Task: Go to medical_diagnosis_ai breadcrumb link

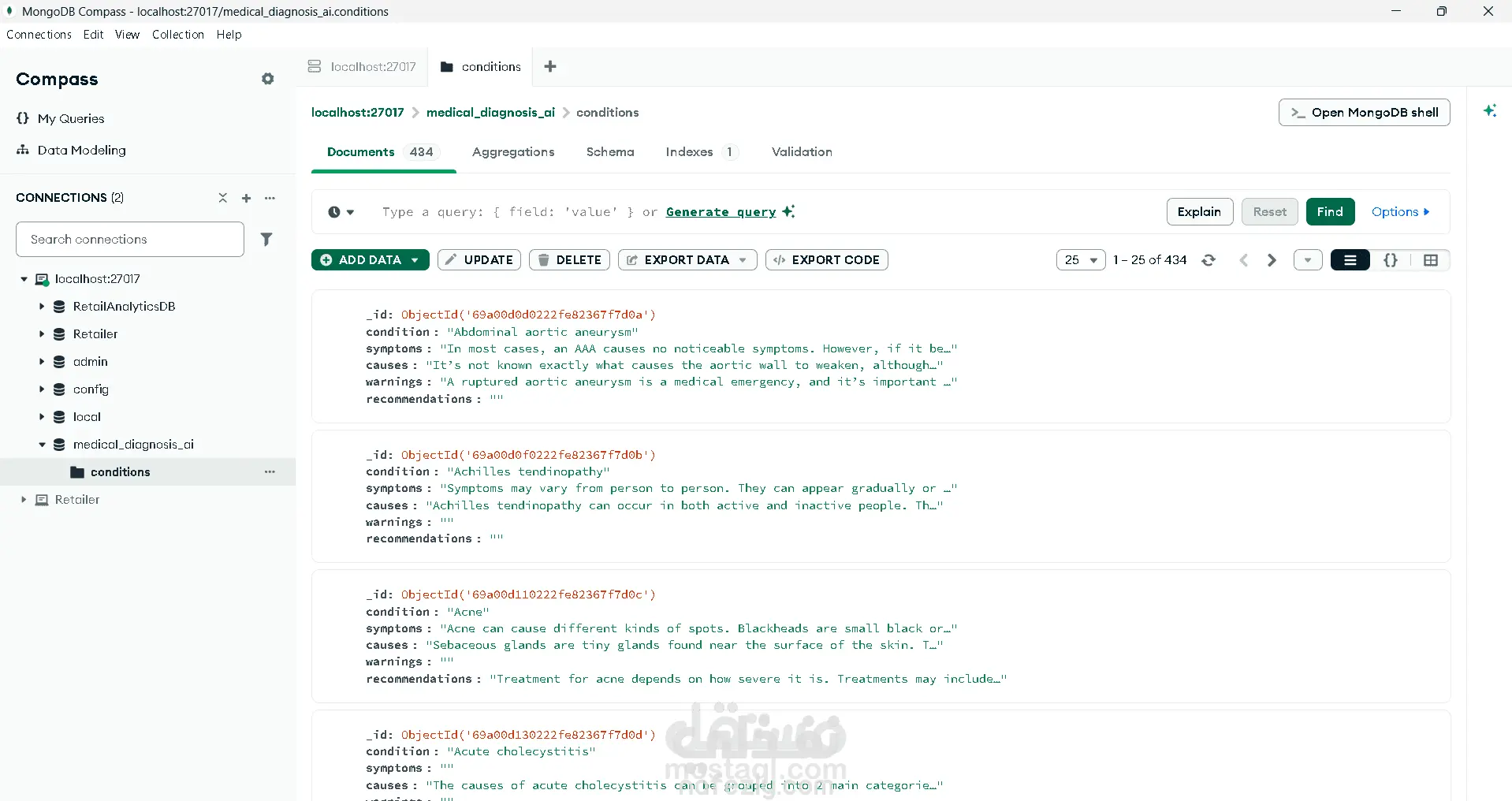Action: pos(490,113)
